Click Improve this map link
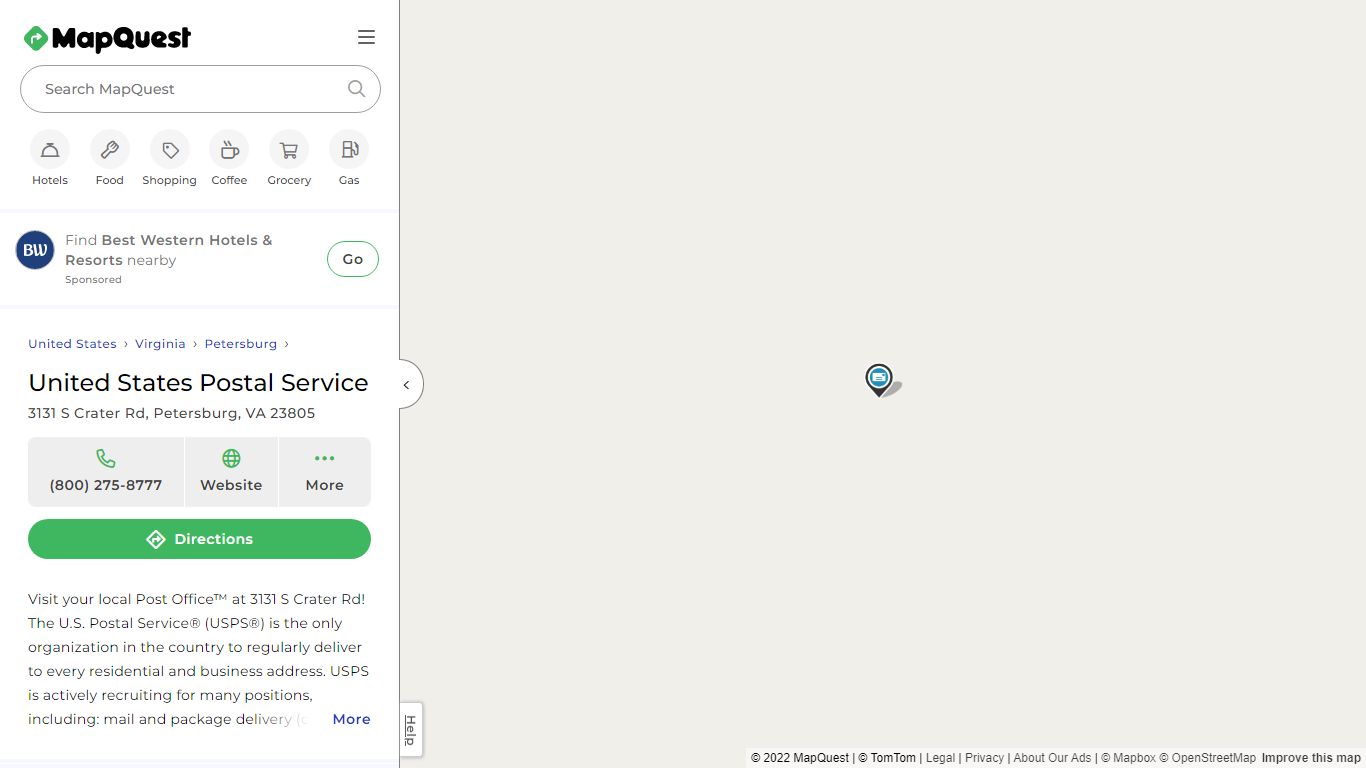1366x768 pixels. click(1311, 758)
